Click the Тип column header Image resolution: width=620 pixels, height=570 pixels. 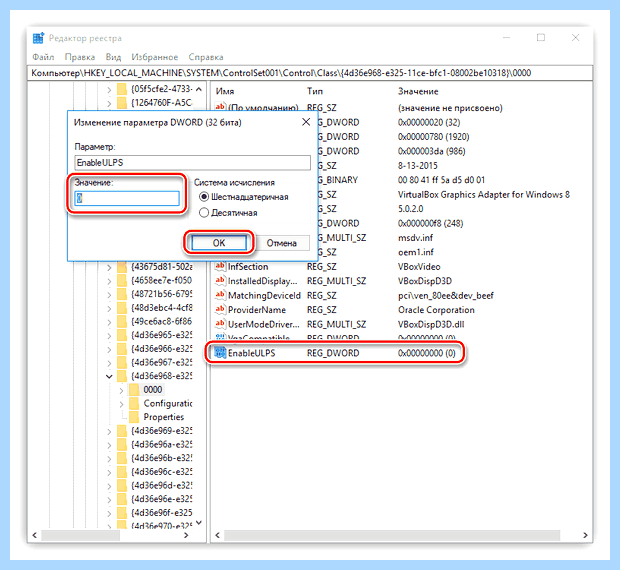pos(315,91)
